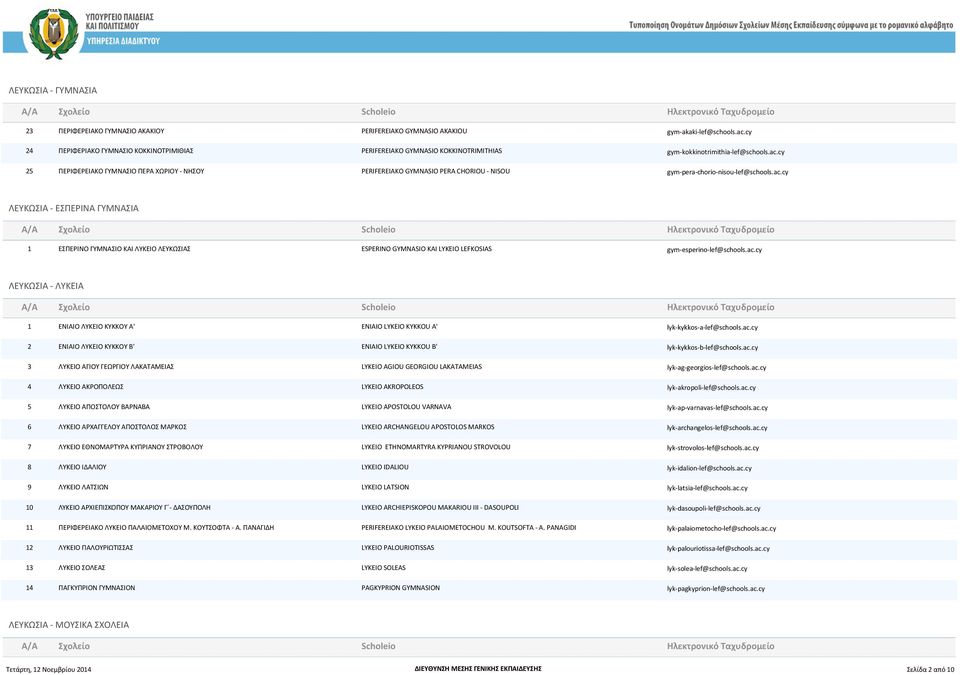Select LYKEIO AGIOU GEORGIOU LAKATAMEIAS cell
The width and height of the screenshot is (960, 675).
tap(421, 367)
